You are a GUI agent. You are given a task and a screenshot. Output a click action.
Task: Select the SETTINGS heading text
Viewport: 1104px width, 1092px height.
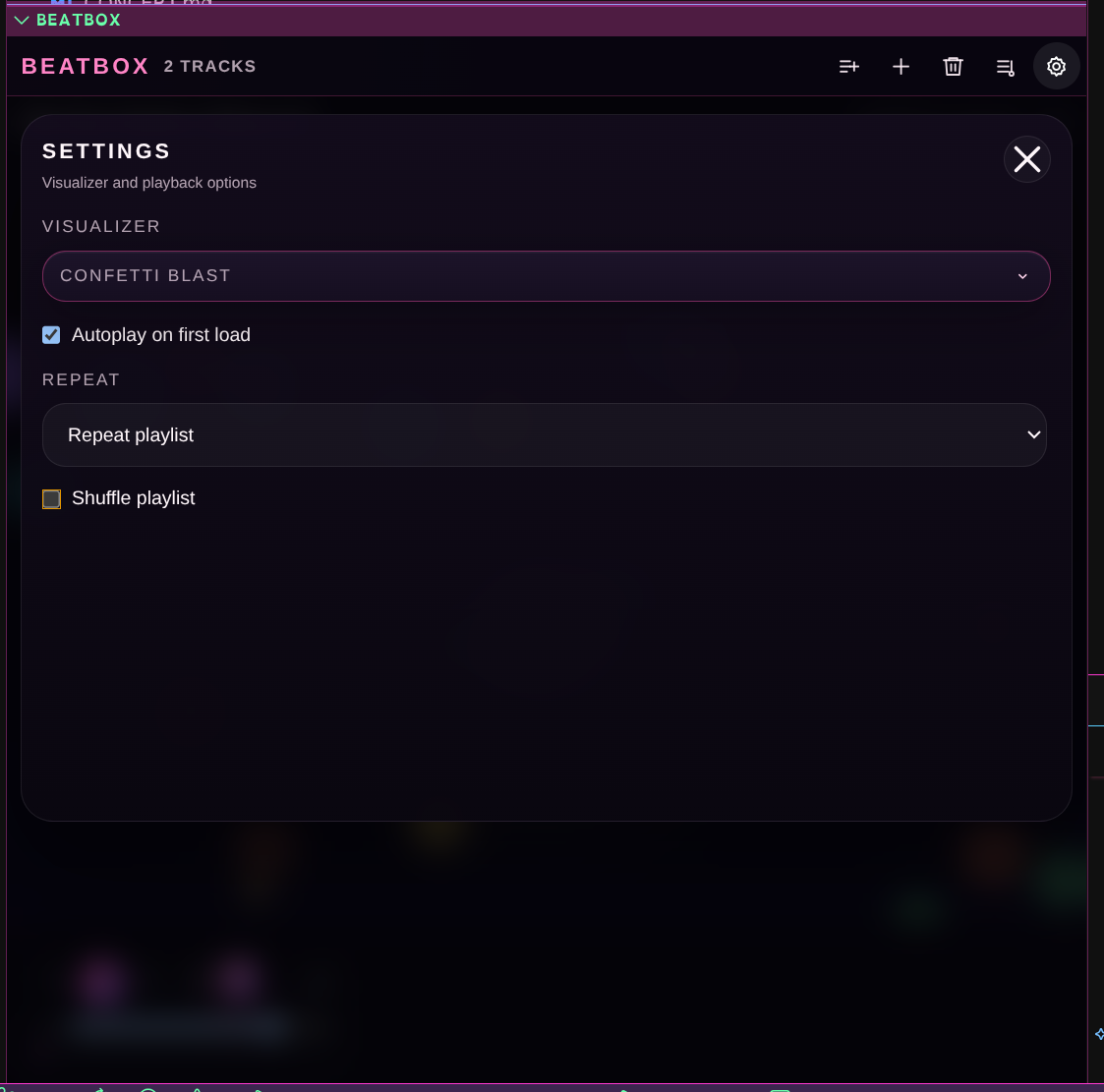pos(106,151)
